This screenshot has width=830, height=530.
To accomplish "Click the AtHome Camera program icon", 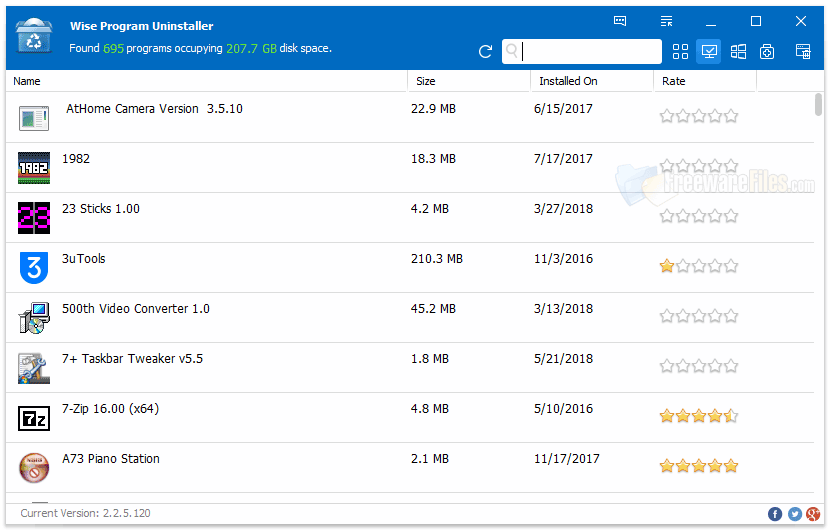I will click(x=34, y=118).
